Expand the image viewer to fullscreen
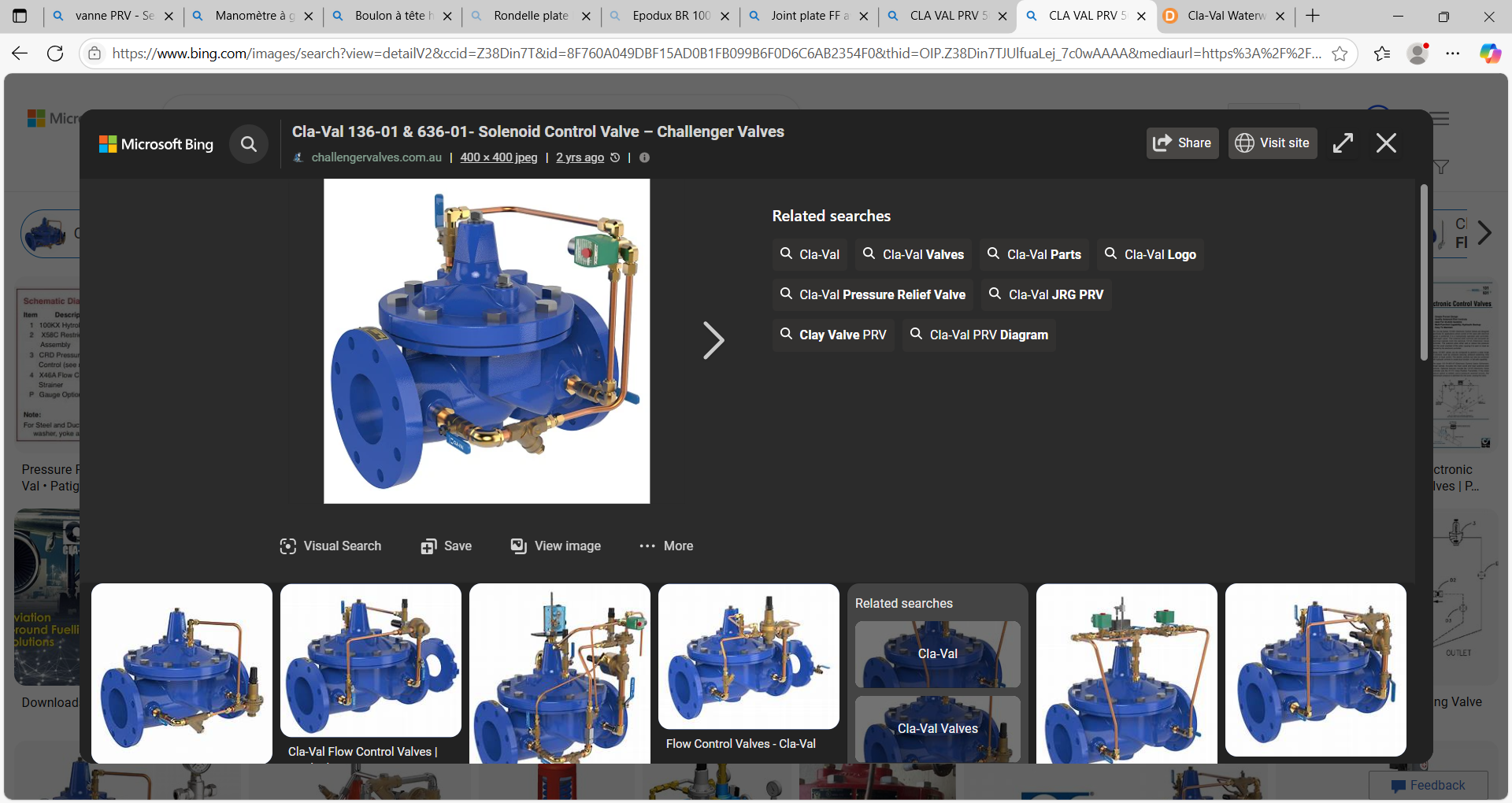The image size is (1512, 803). (1343, 143)
